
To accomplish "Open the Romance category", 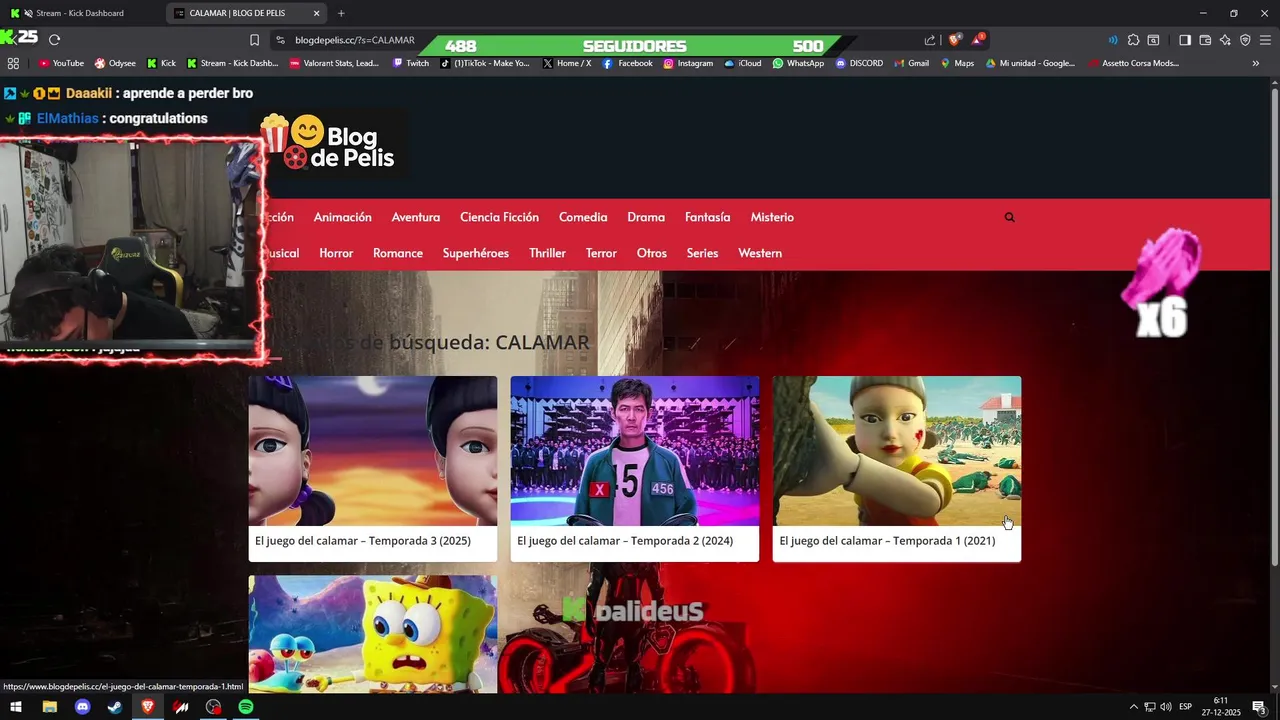I will (x=398, y=253).
